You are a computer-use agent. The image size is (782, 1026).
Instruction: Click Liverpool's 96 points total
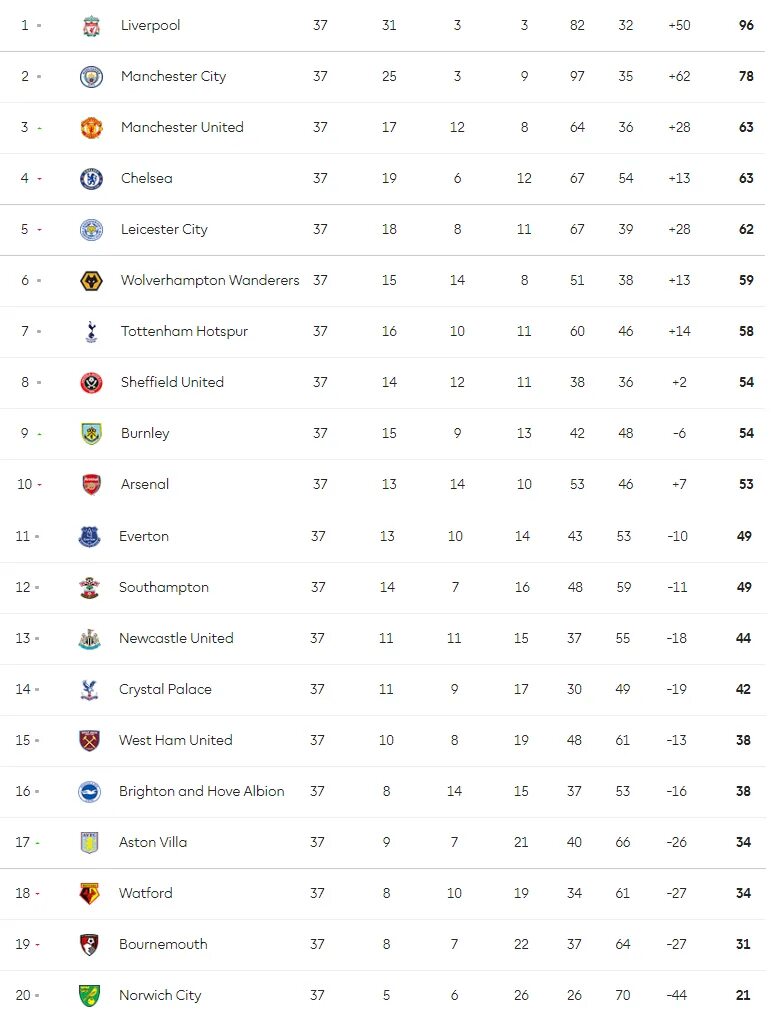(x=746, y=26)
